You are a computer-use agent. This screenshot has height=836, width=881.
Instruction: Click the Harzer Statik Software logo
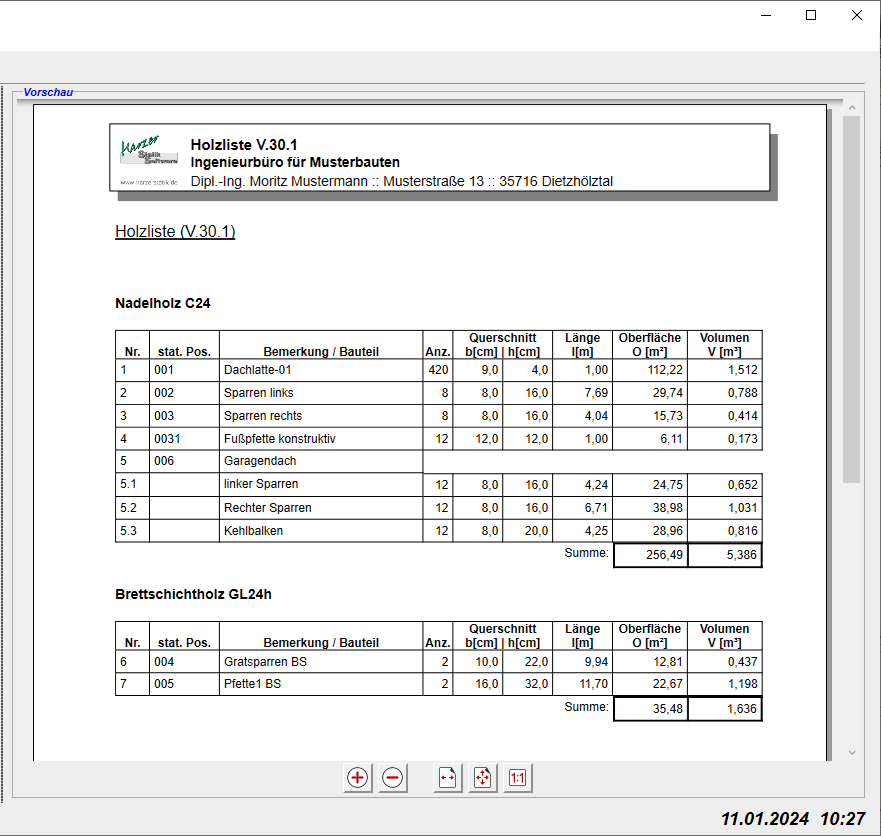pyautogui.click(x=149, y=159)
